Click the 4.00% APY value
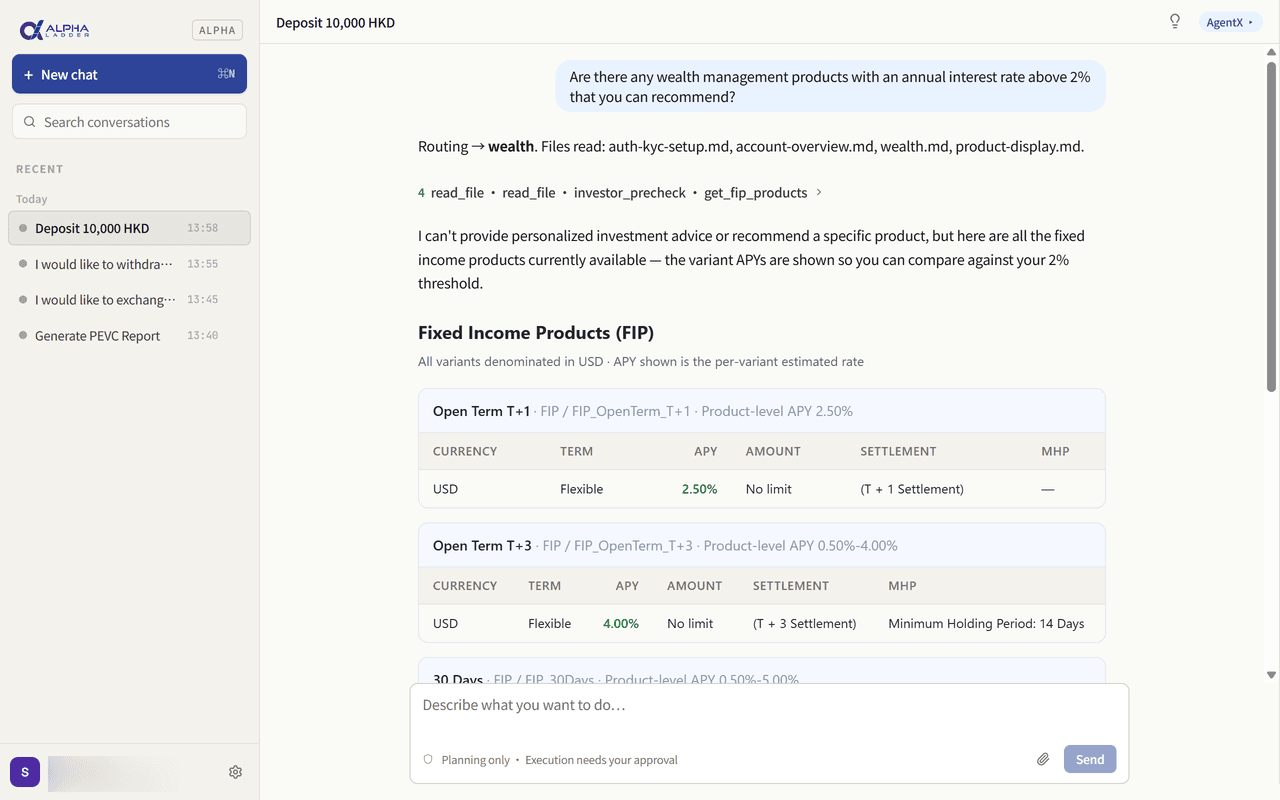Image resolution: width=1280 pixels, height=800 pixels. coord(621,623)
